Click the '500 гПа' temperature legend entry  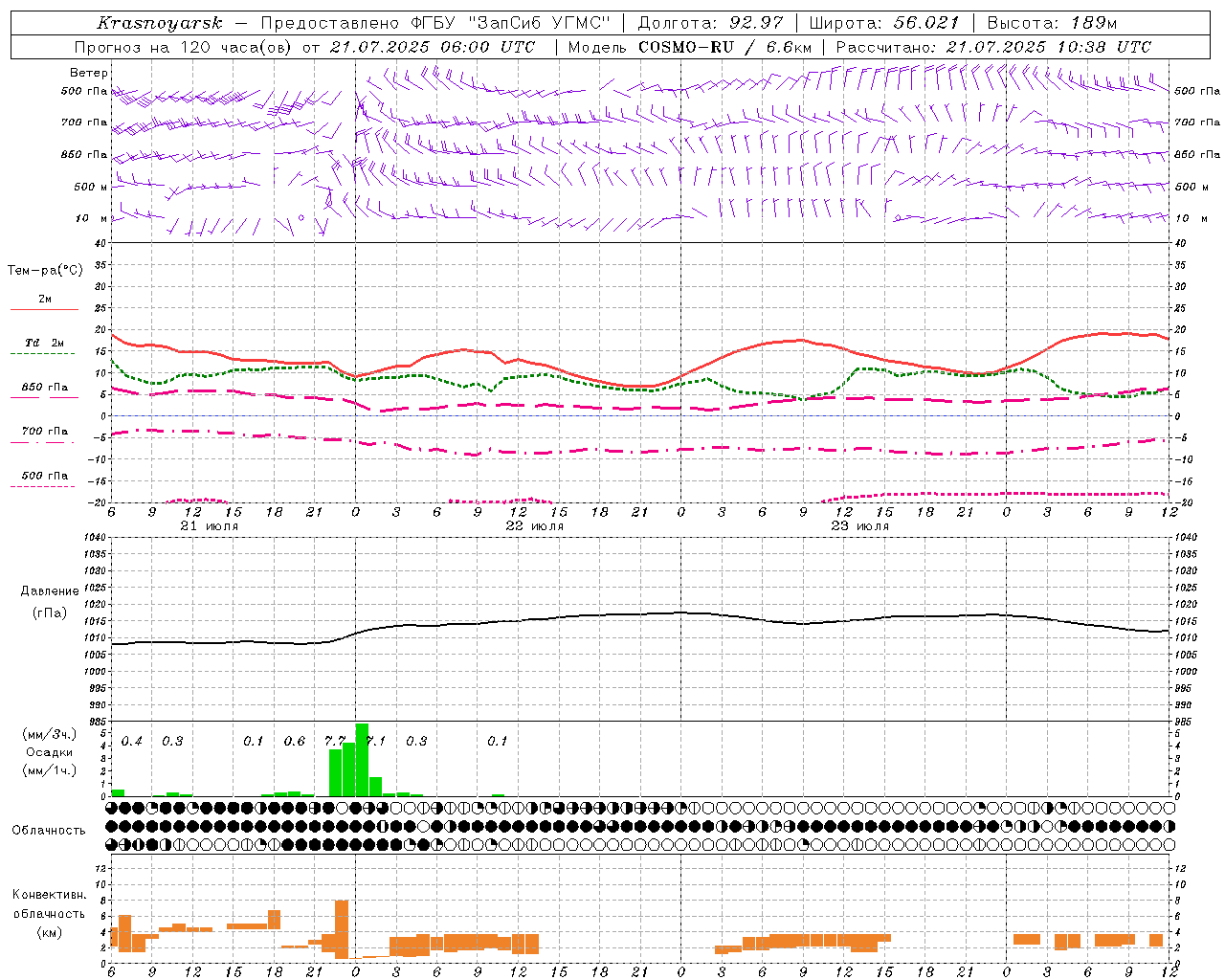(x=45, y=476)
